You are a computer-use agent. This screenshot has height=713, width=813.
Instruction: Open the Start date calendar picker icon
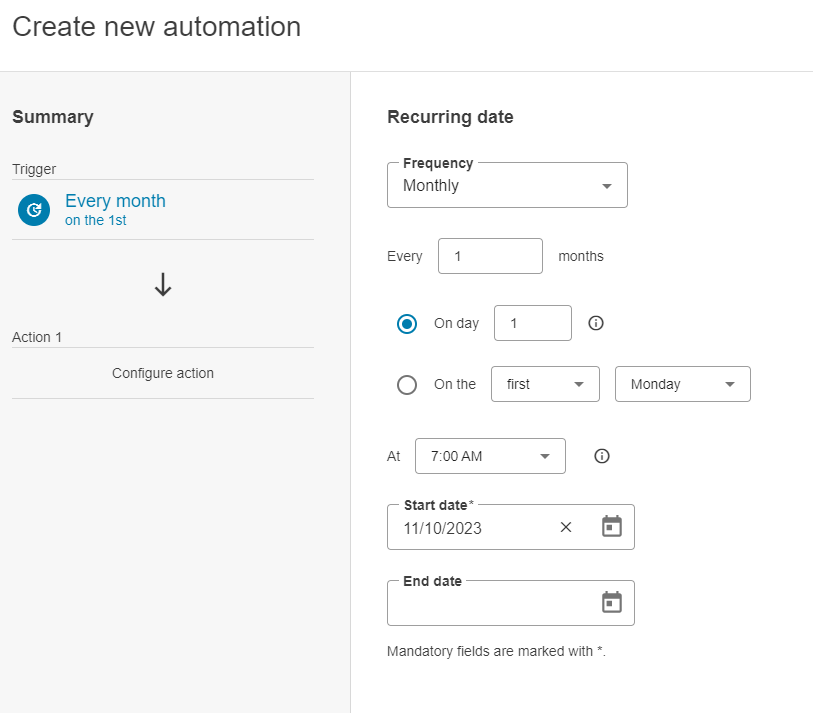pos(612,526)
